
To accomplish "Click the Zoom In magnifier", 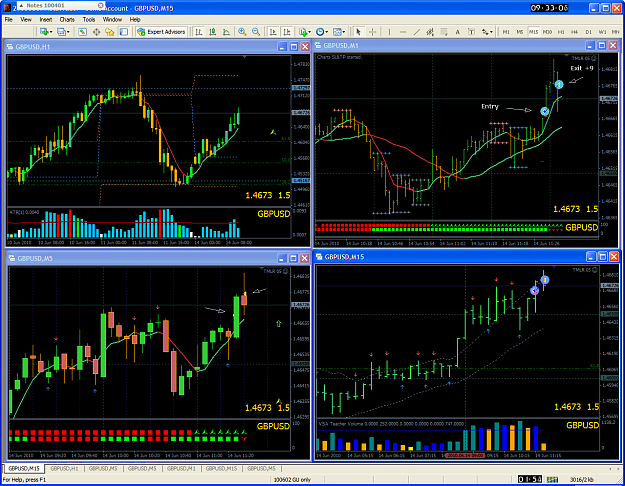I will 242,32.
